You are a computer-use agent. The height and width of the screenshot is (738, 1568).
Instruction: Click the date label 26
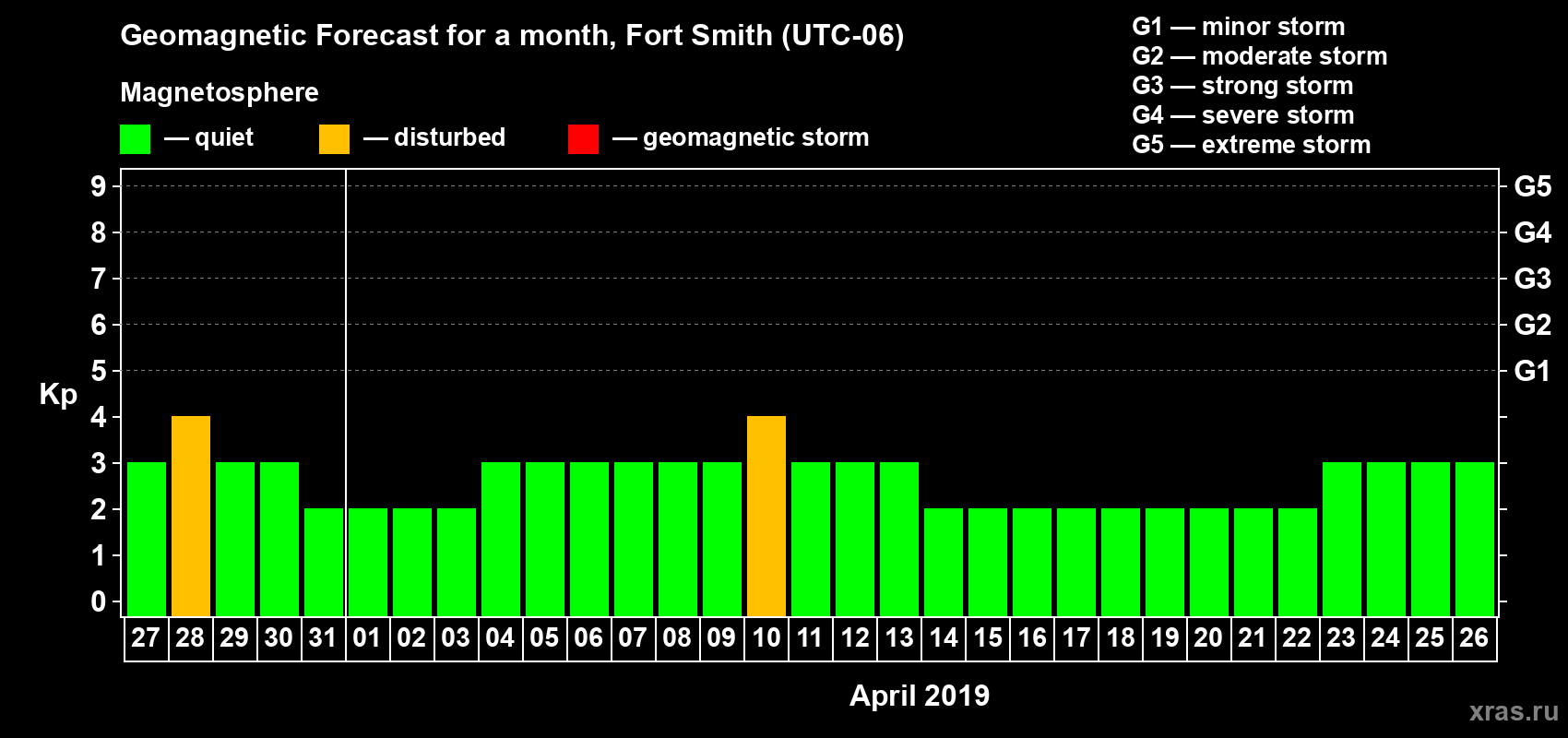pos(1474,638)
